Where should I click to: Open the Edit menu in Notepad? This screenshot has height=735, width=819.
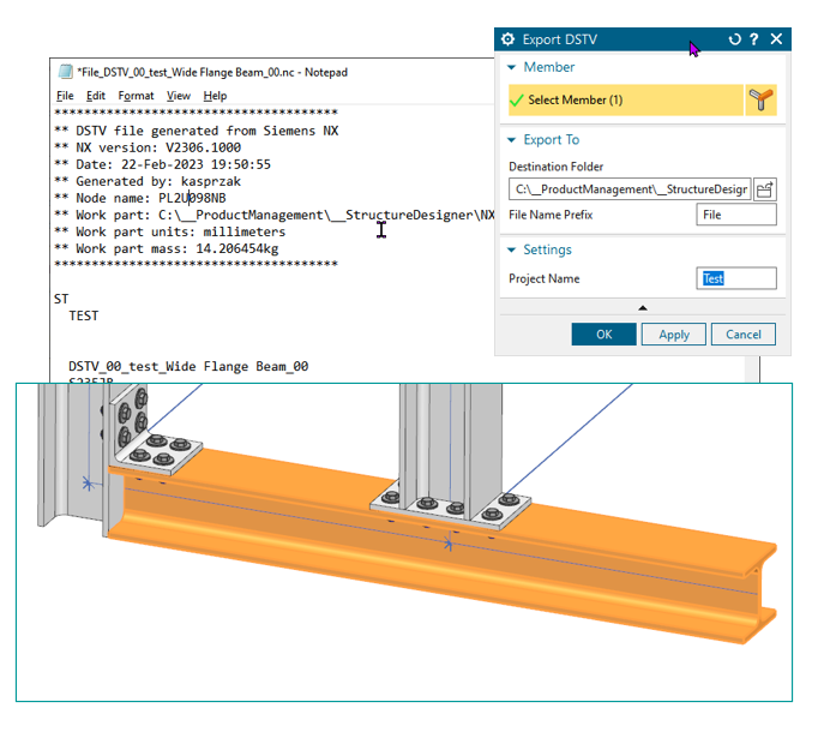(95, 96)
